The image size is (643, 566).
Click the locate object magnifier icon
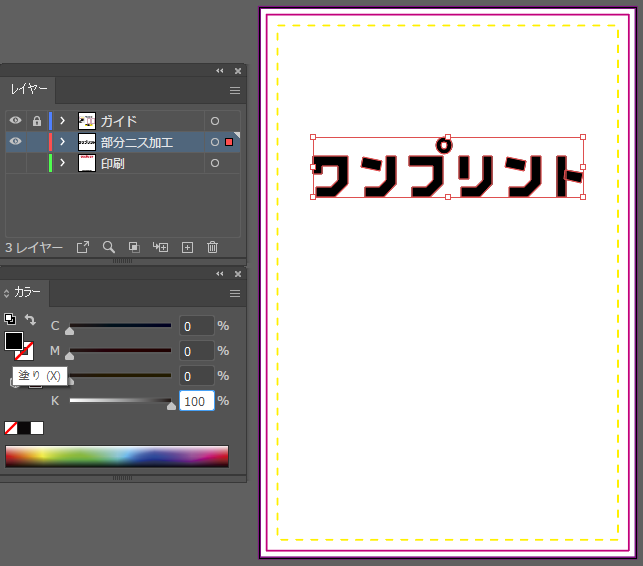[108, 247]
